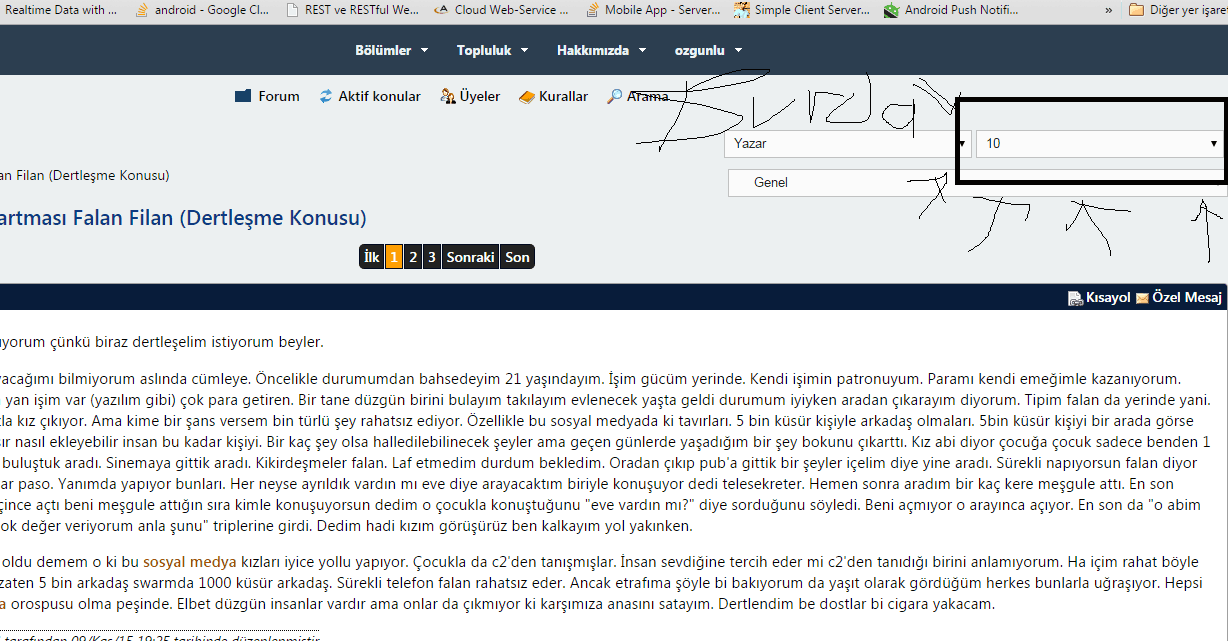This screenshot has height=641, width=1228.
Task: Jump to page 3 of thread
Action: 432,257
